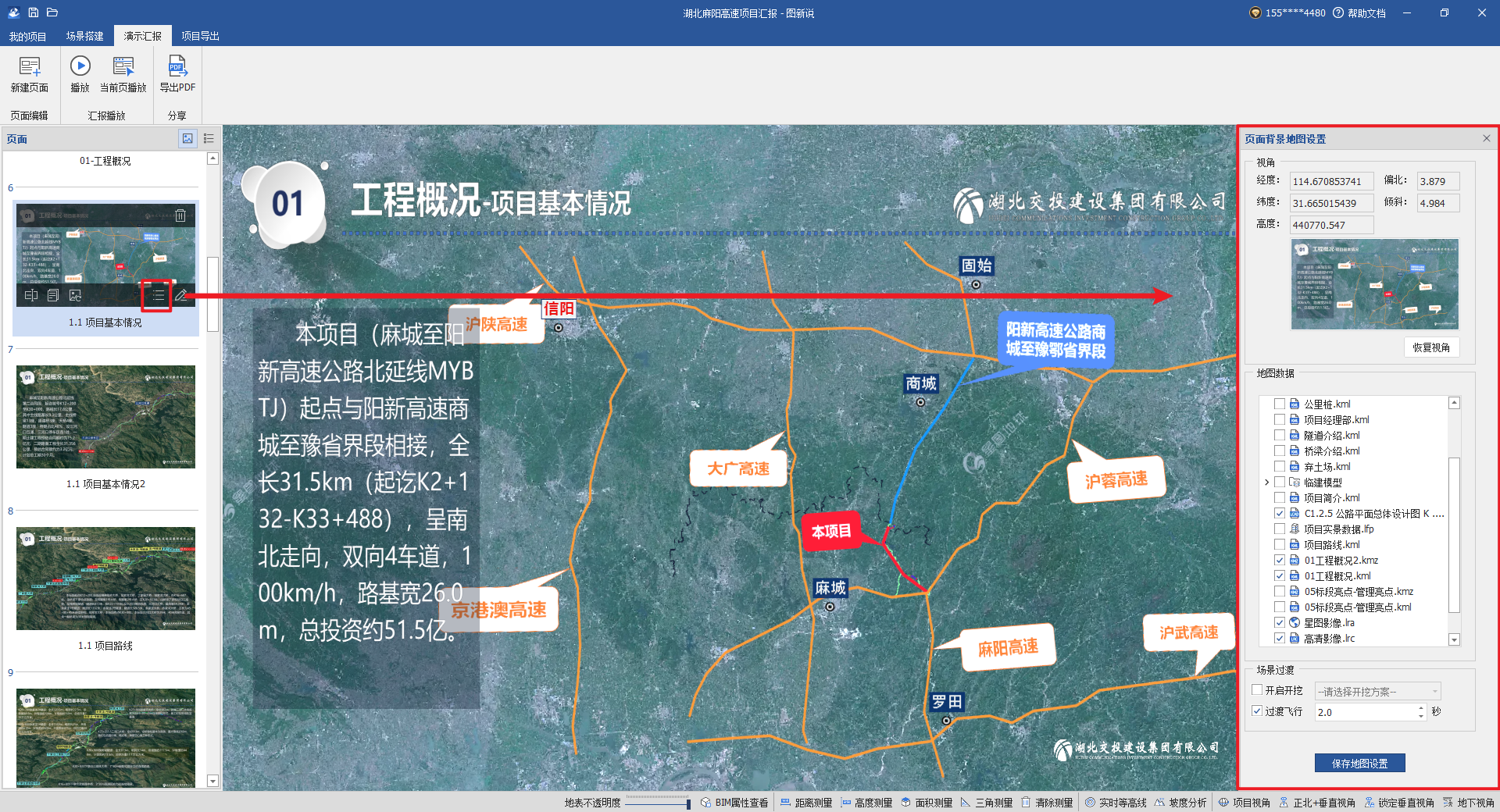
Task: Check the 公里桩.kml layer checkbox
Action: click(x=1280, y=404)
